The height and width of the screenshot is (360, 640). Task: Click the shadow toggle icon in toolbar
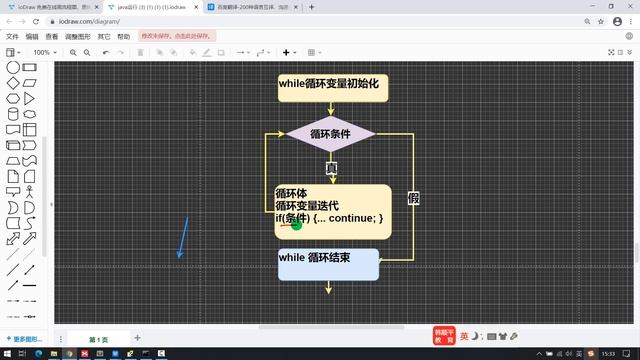tap(221, 53)
